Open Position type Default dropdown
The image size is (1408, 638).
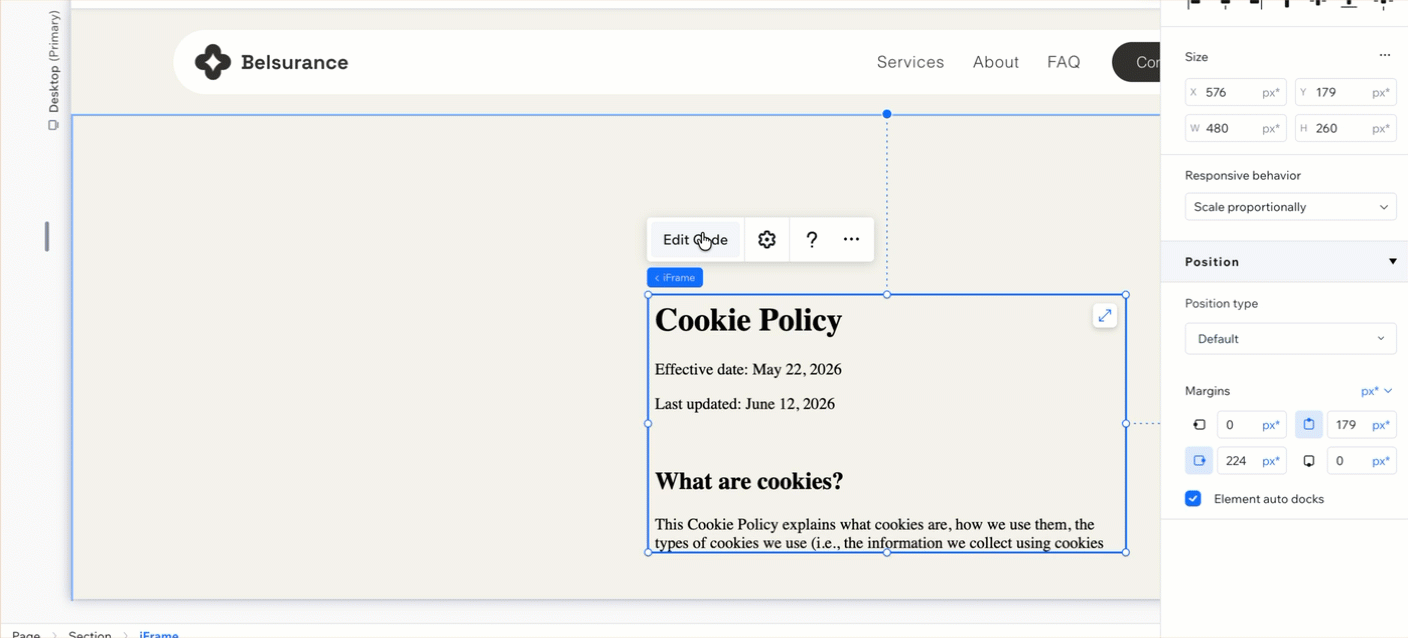(1290, 339)
